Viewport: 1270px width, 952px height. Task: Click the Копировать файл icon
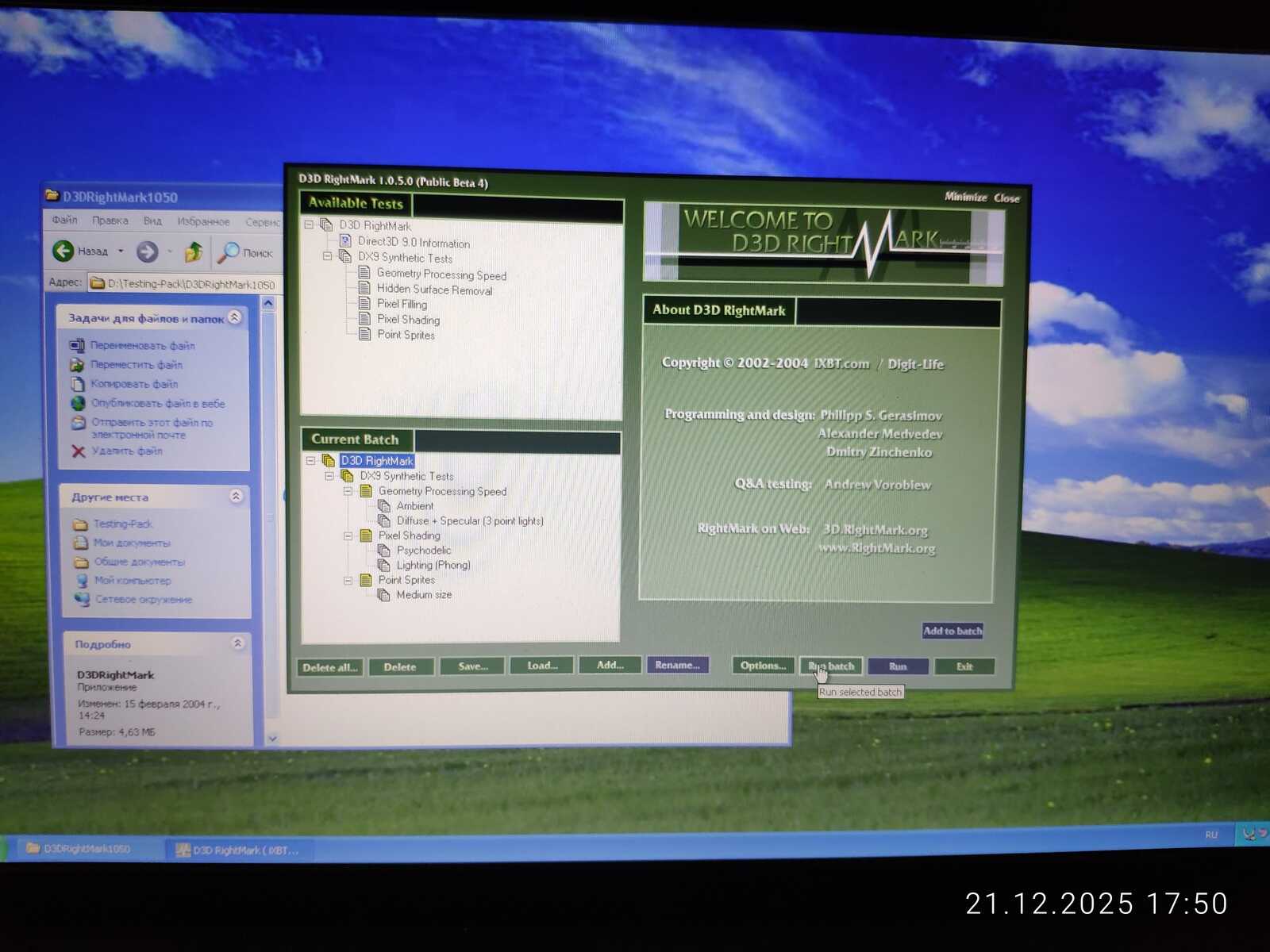(x=78, y=384)
